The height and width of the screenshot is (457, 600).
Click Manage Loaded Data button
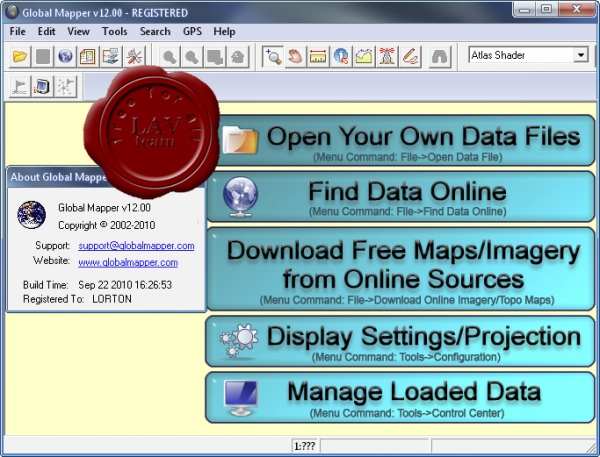[400, 398]
